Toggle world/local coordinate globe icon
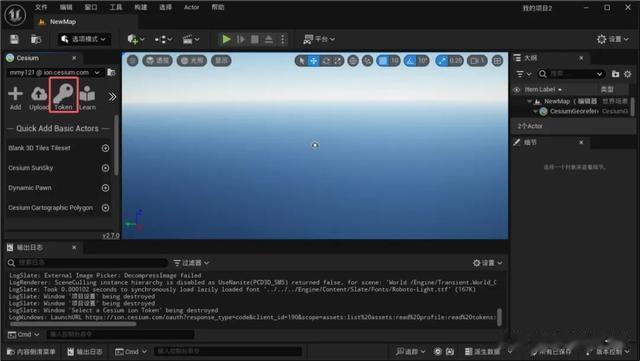 click(x=353, y=61)
